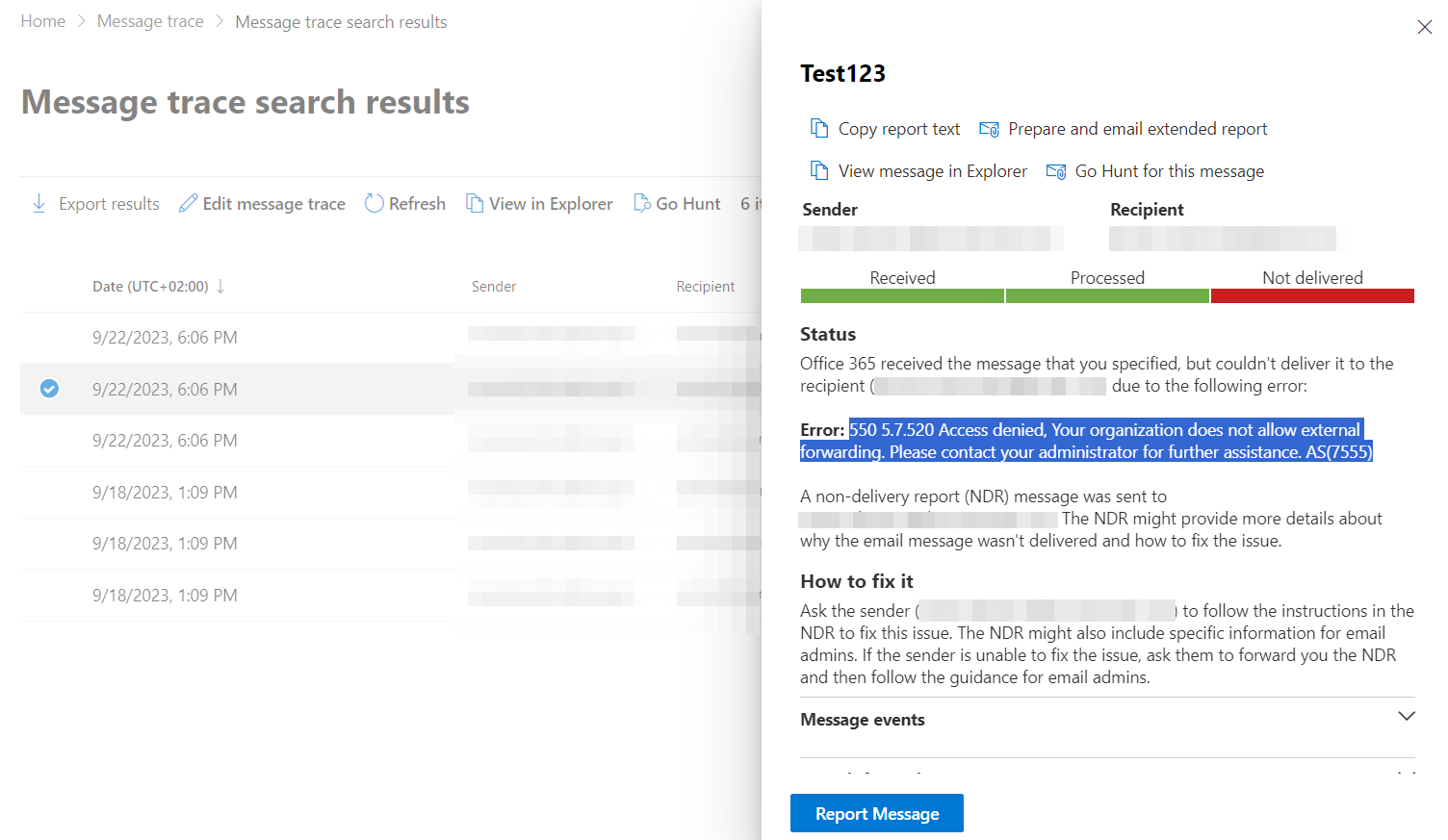Select the first 9/22/2023, 6:06 PM row
This screenshot has width=1448, height=840.
click(x=391, y=338)
